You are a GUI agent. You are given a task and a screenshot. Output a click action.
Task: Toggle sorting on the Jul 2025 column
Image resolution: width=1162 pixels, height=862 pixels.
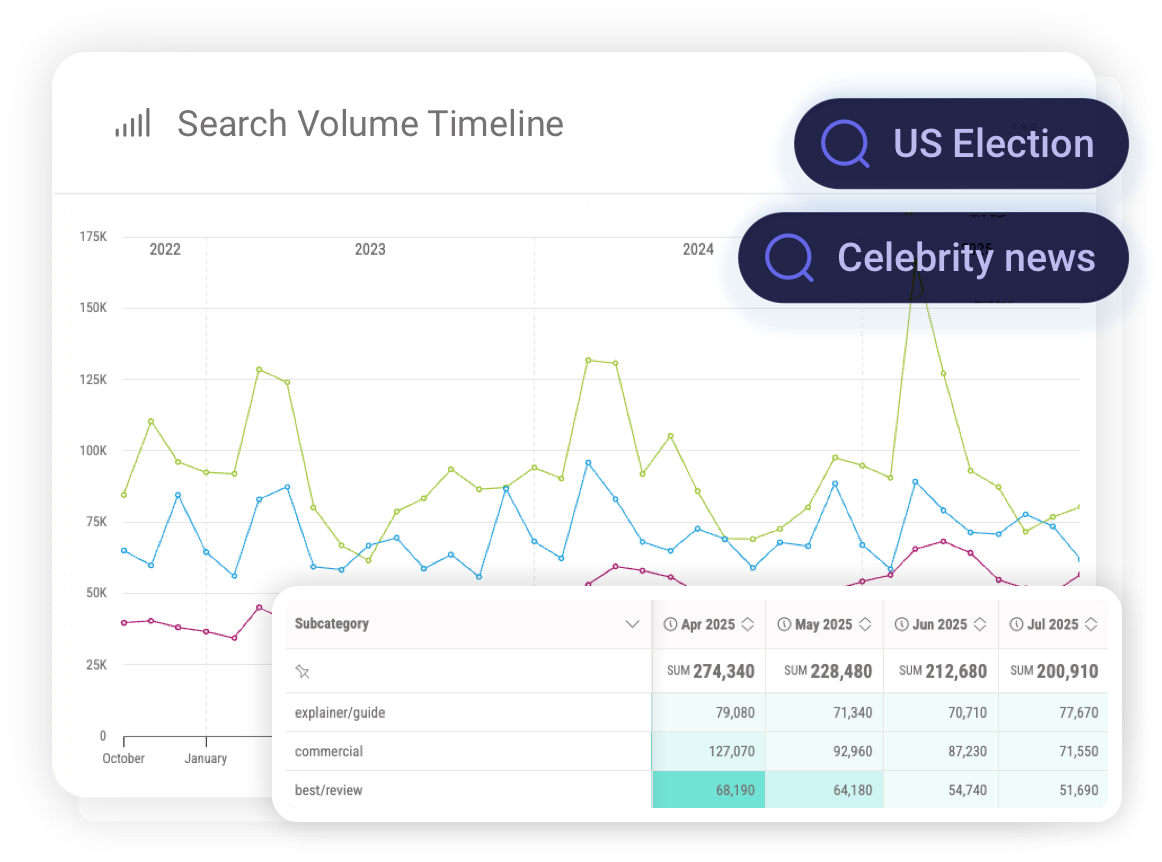pos(1093,623)
